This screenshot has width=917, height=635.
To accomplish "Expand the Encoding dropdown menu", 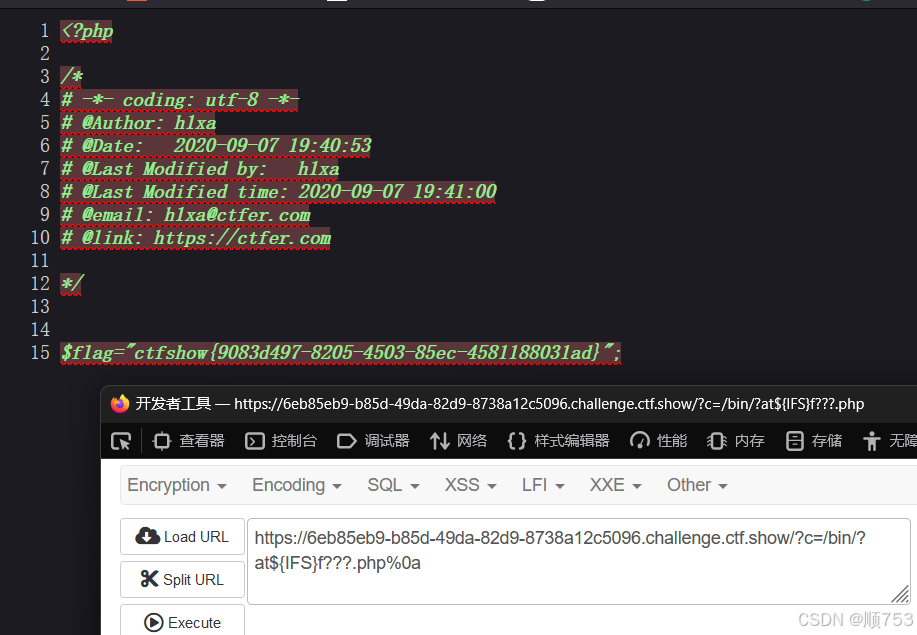I will pos(297,485).
